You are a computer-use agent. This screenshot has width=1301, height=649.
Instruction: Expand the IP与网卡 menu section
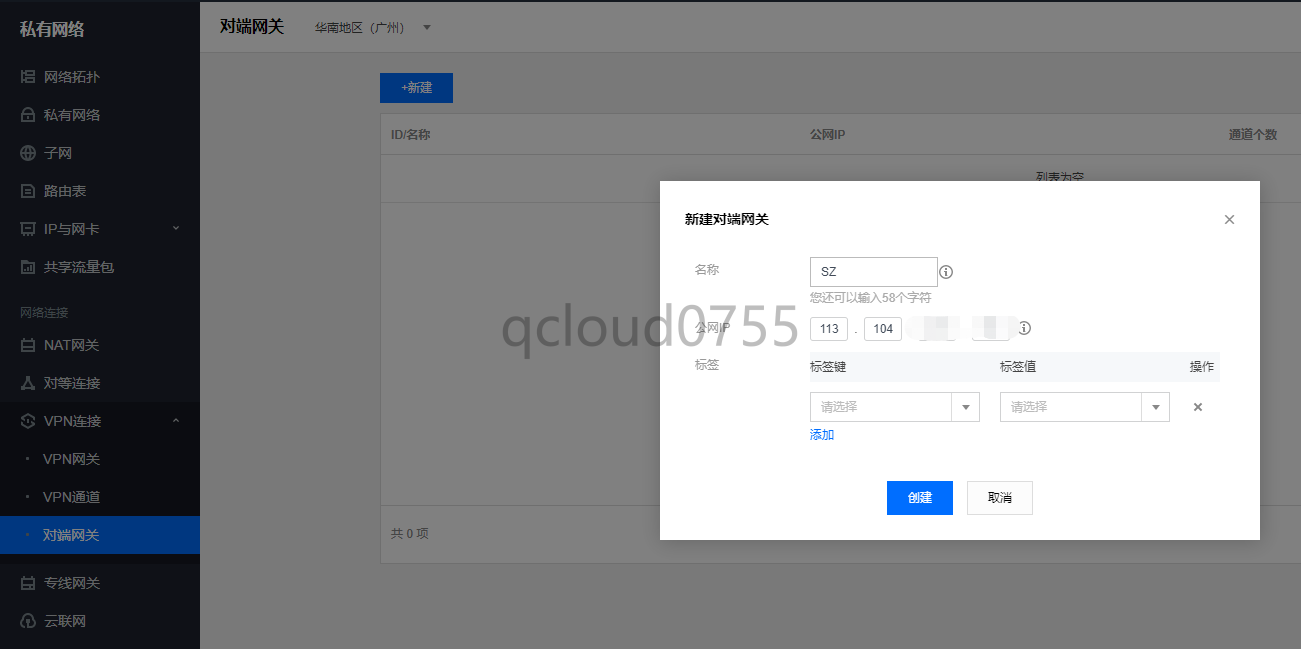tap(176, 229)
